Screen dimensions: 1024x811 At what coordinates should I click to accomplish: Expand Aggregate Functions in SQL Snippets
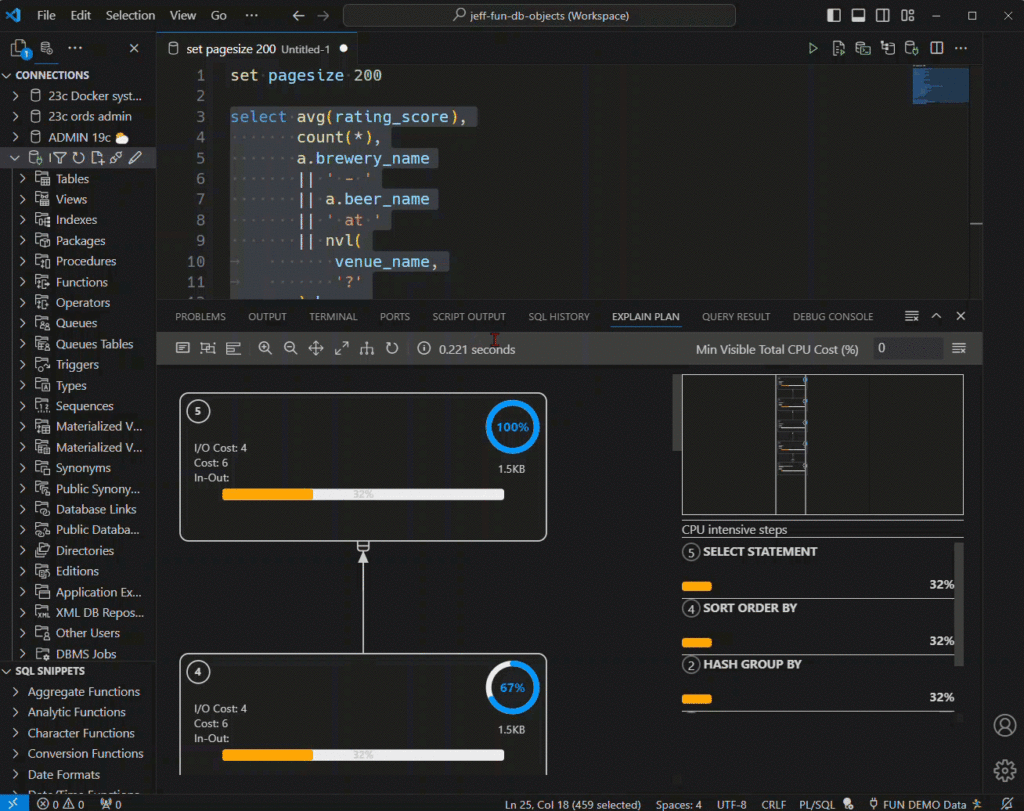click(84, 692)
